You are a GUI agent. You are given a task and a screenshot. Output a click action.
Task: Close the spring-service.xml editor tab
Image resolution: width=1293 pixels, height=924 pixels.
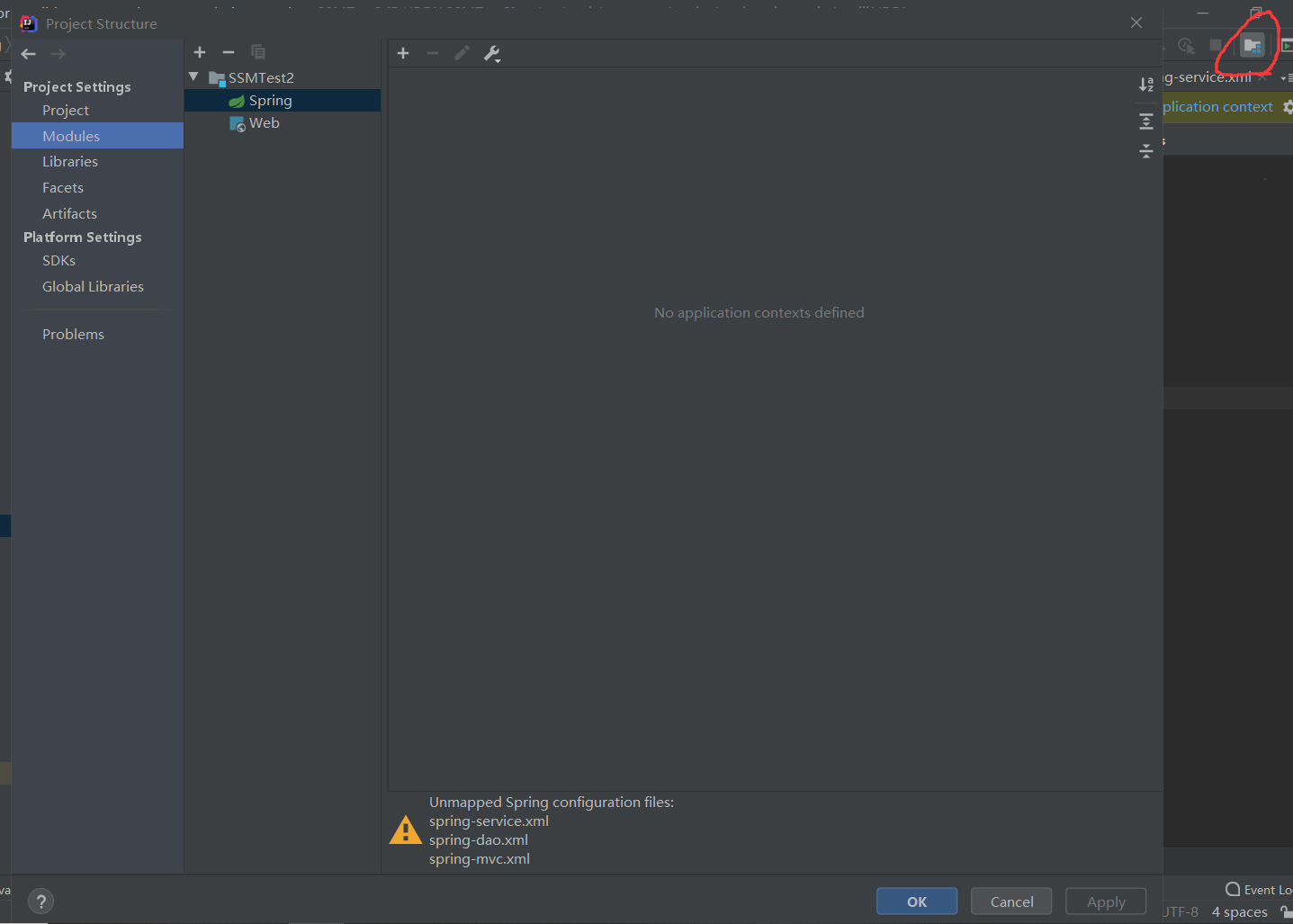tap(1262, 77)
